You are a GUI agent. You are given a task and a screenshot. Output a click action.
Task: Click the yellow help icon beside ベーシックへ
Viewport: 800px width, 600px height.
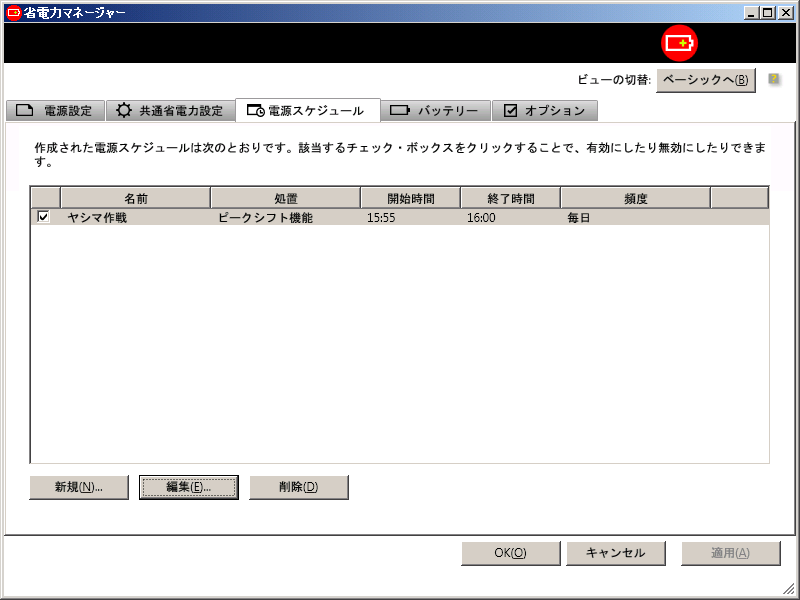click(774, 80)
